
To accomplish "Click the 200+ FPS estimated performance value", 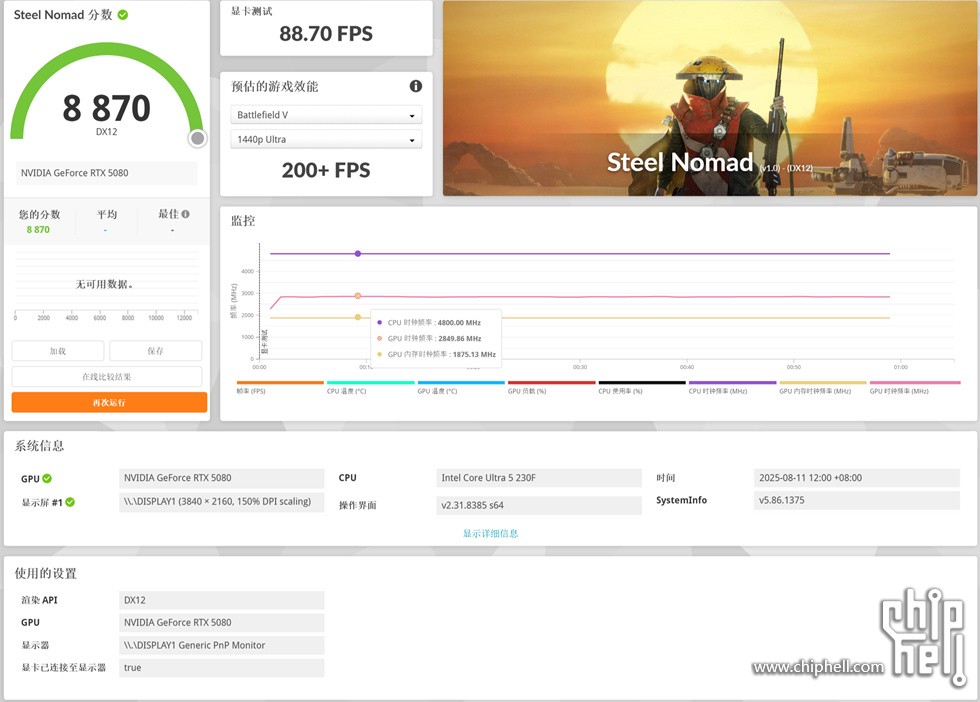I will pos(326,170).
